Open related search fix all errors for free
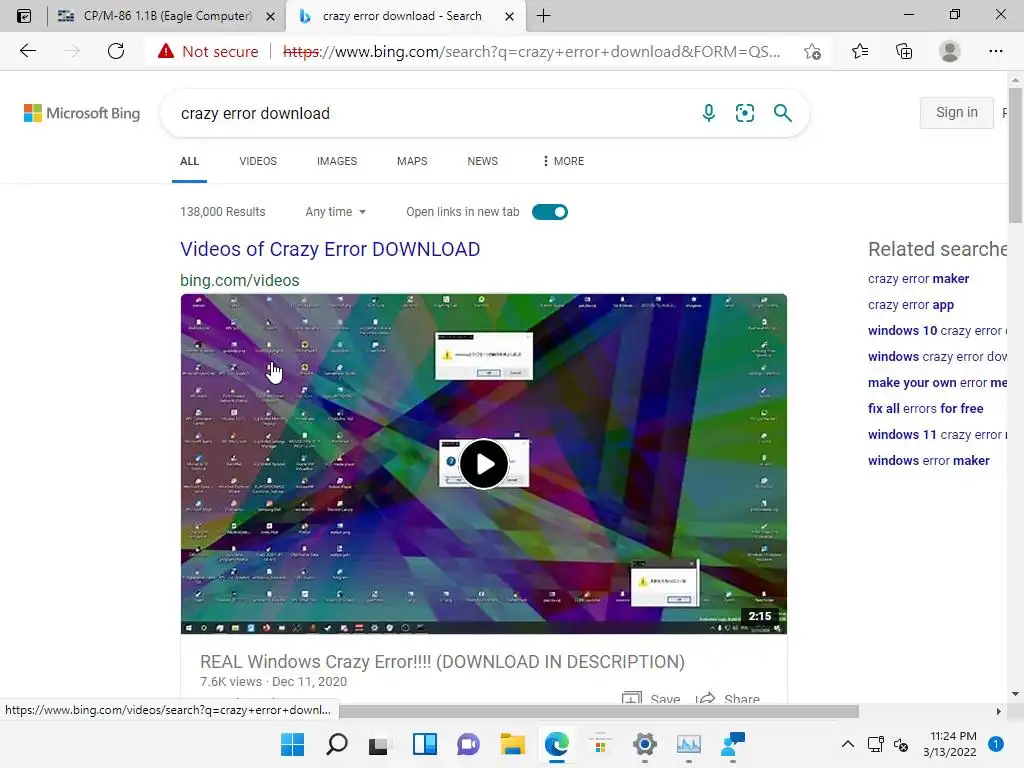 tap(925, 408)
